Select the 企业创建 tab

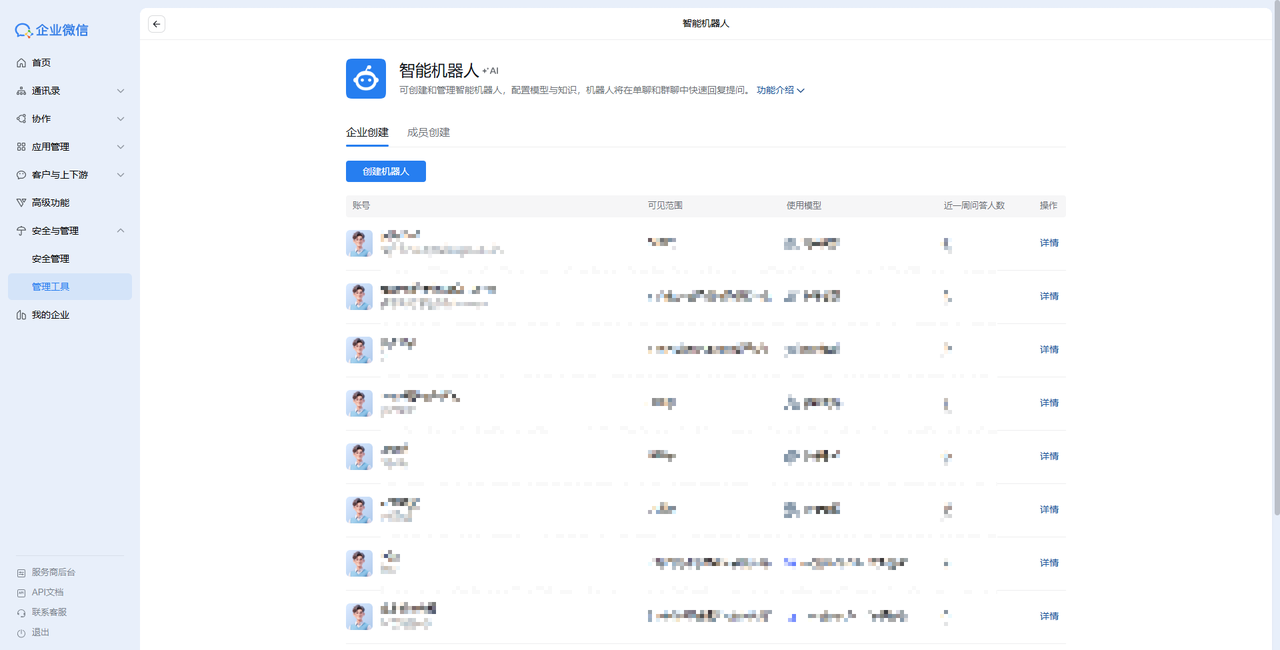tap(367, 132)
